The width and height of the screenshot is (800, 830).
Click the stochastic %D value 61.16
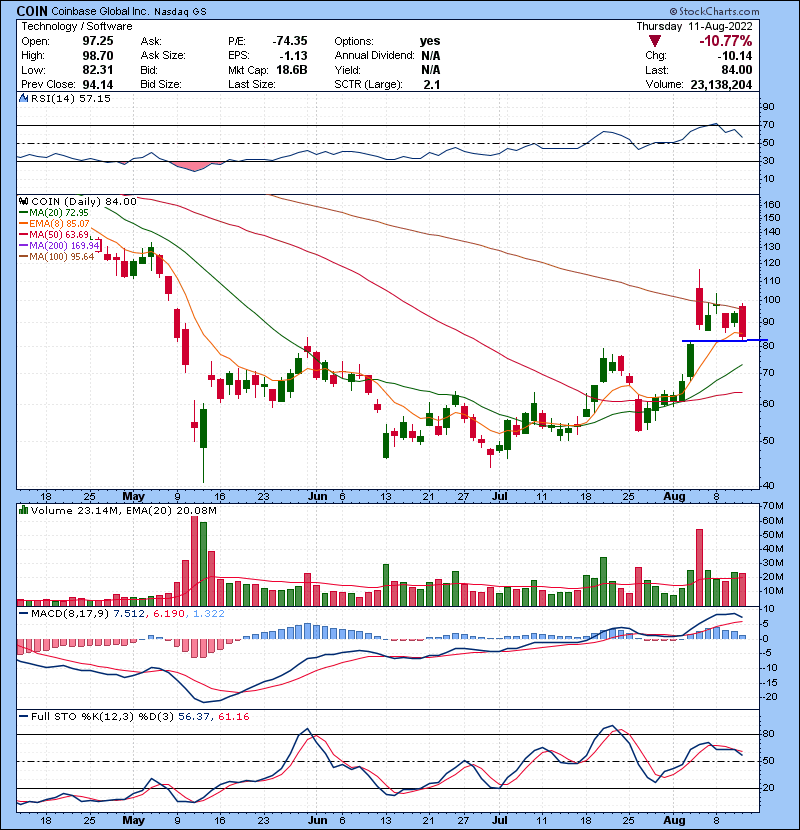click(x=233, y=717)
